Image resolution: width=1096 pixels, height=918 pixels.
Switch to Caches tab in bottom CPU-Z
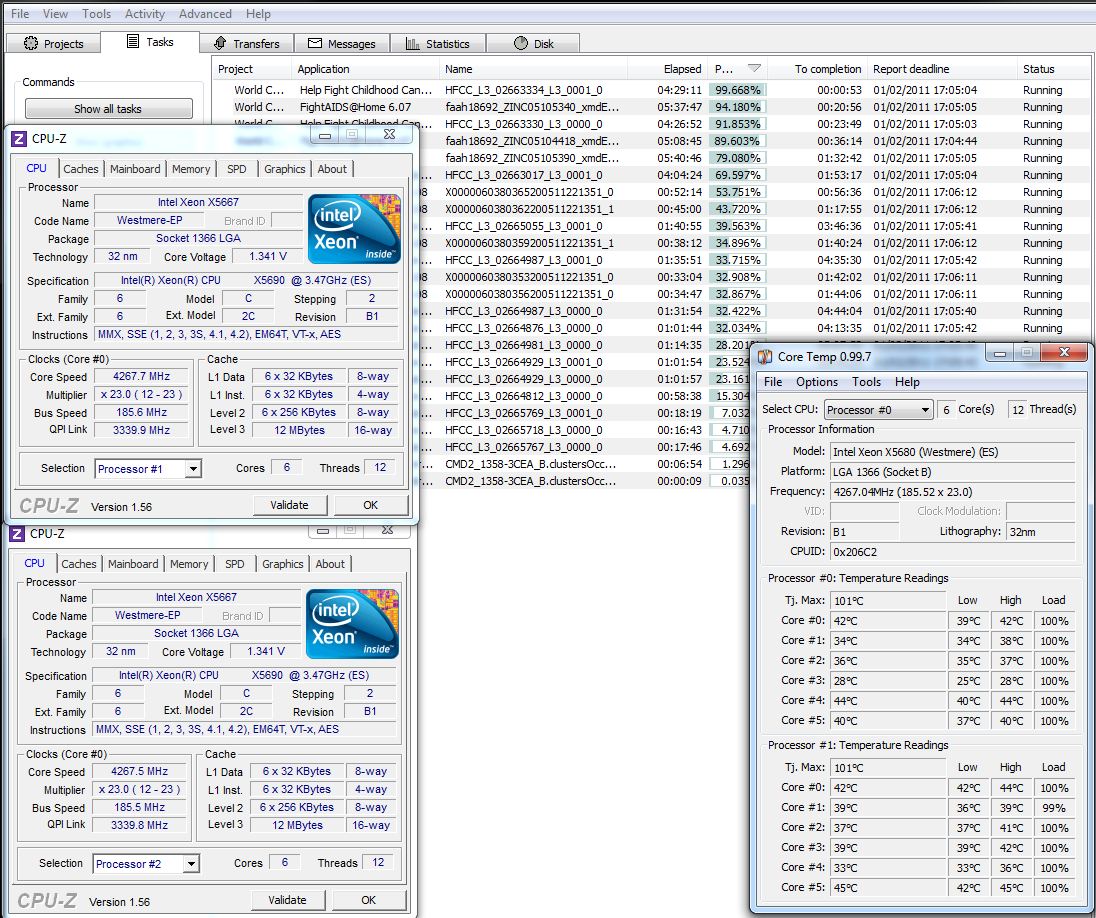click(x=78, y=564)
